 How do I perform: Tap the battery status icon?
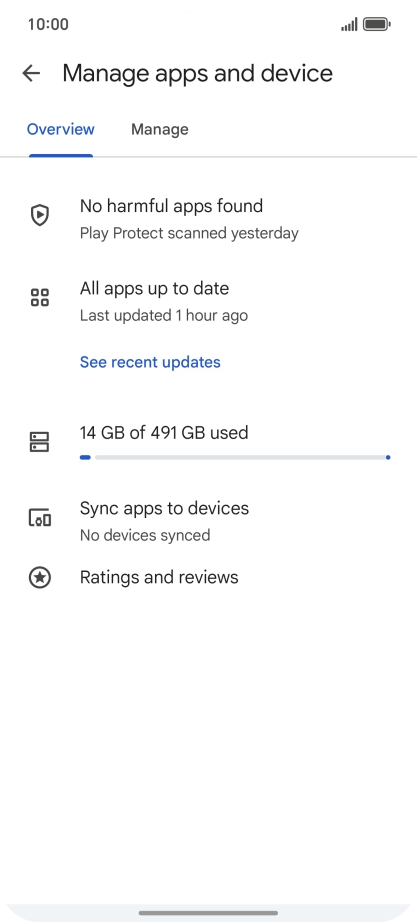[x=377, y=24]
